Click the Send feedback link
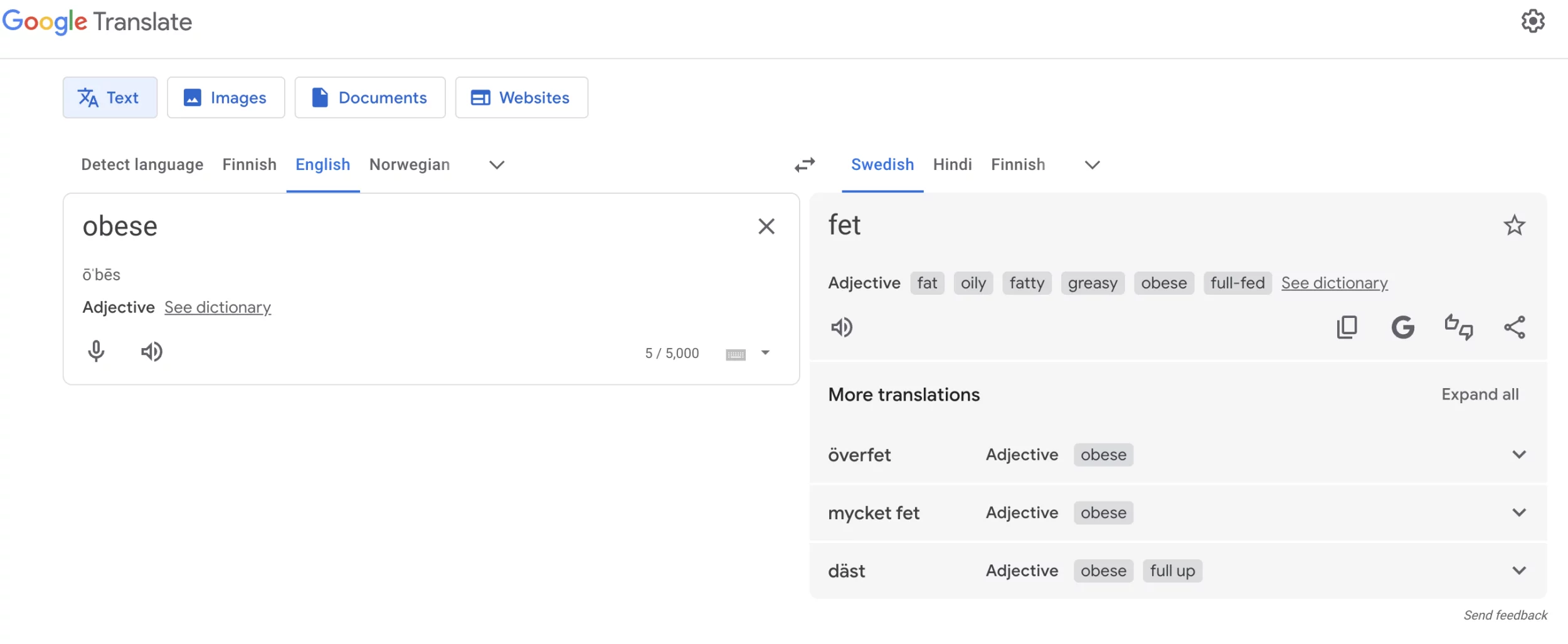 [x=1505, y=615]
